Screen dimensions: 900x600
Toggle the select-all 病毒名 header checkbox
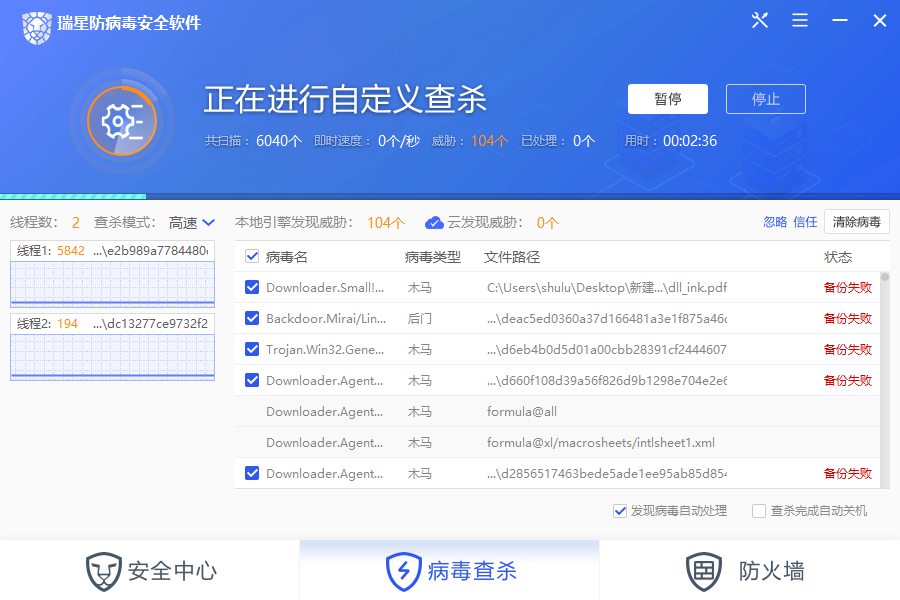252,256
